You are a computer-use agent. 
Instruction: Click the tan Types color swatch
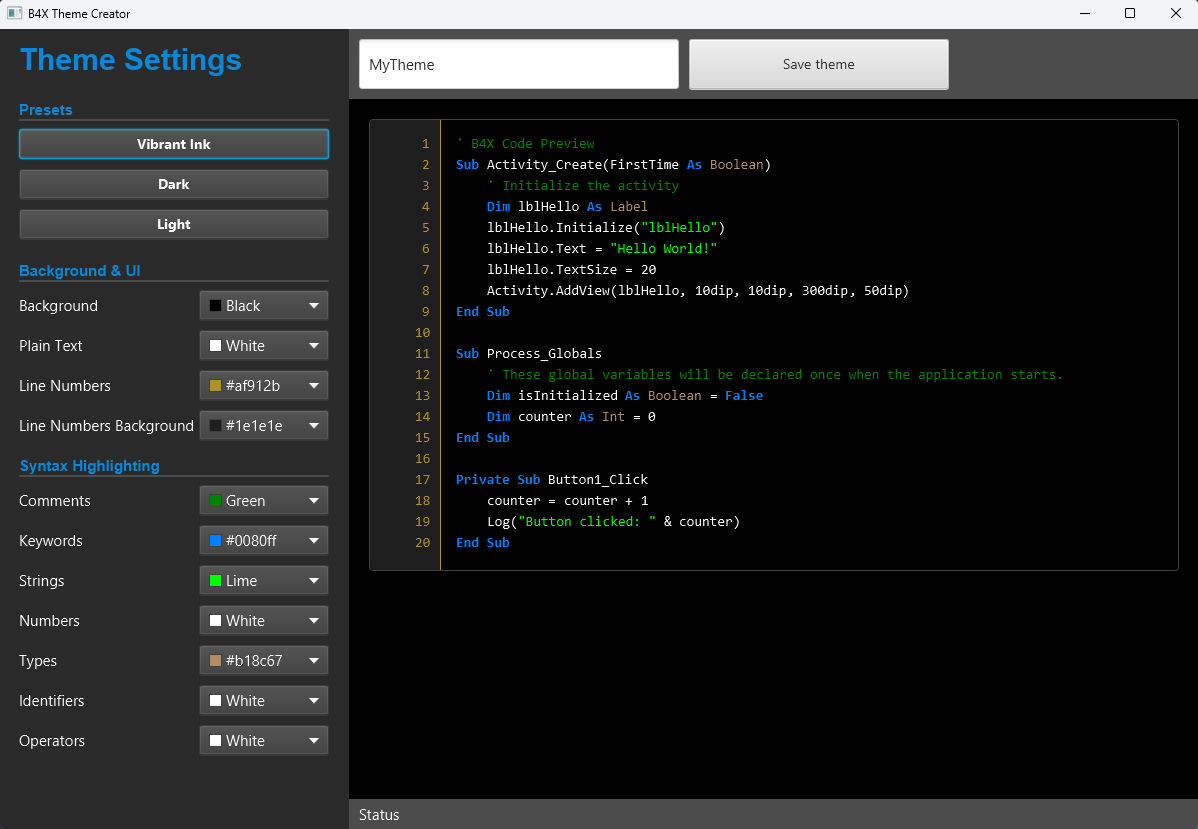[x=215, y=661]
